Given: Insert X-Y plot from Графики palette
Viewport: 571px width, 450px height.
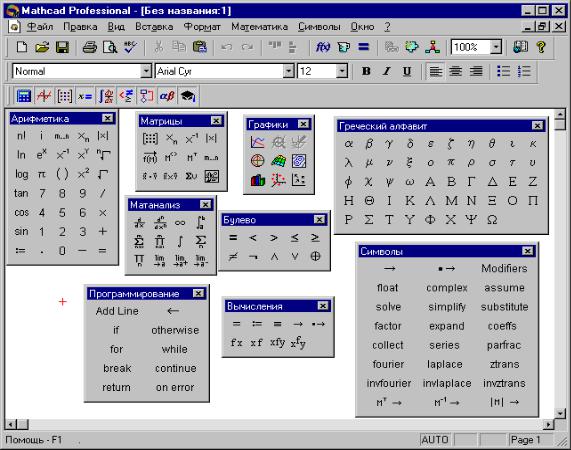Looking at the screenshot, I should (x=258, y=142).
